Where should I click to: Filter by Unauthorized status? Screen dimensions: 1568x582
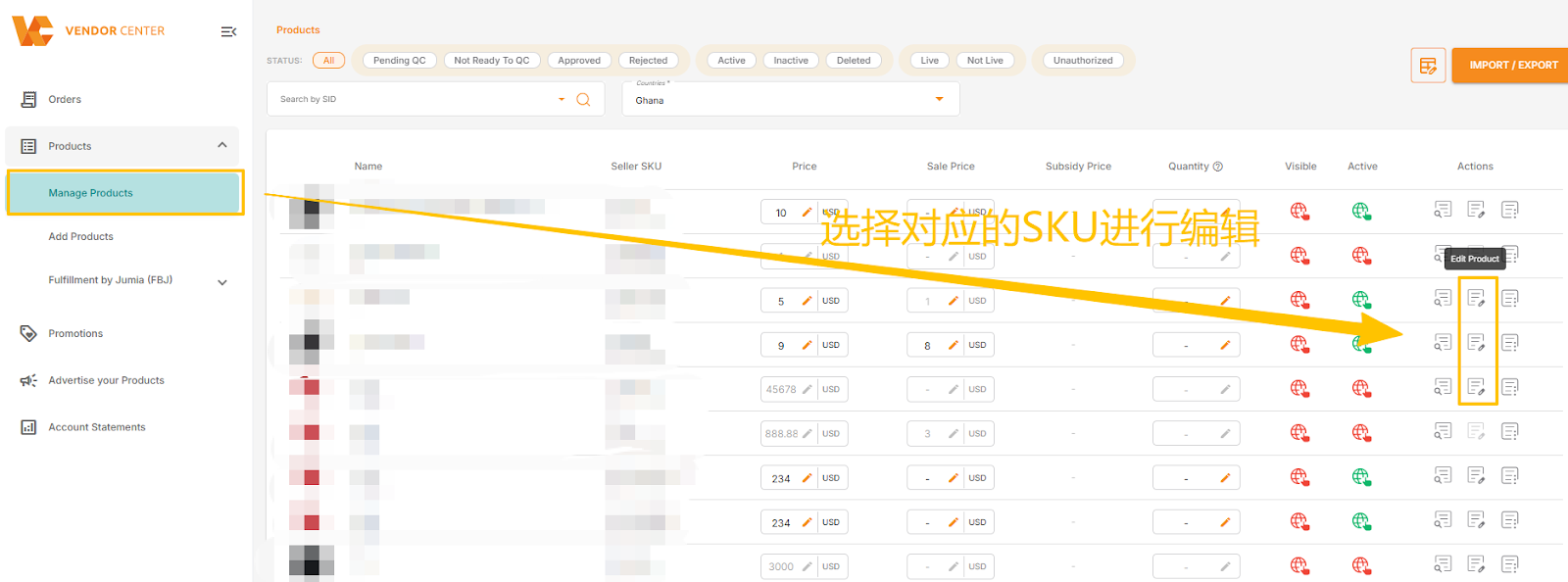pos(1082,61)
